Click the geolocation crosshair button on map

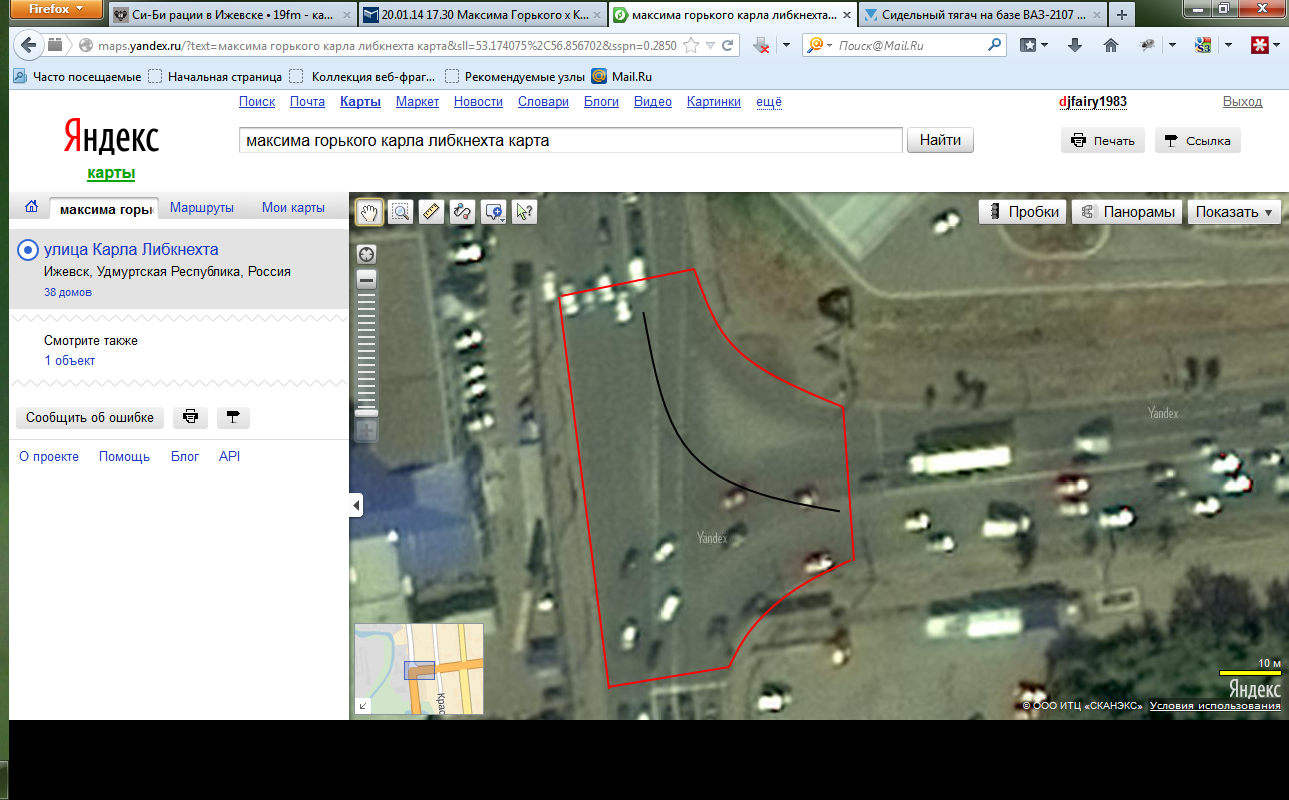tap(366, 254)
